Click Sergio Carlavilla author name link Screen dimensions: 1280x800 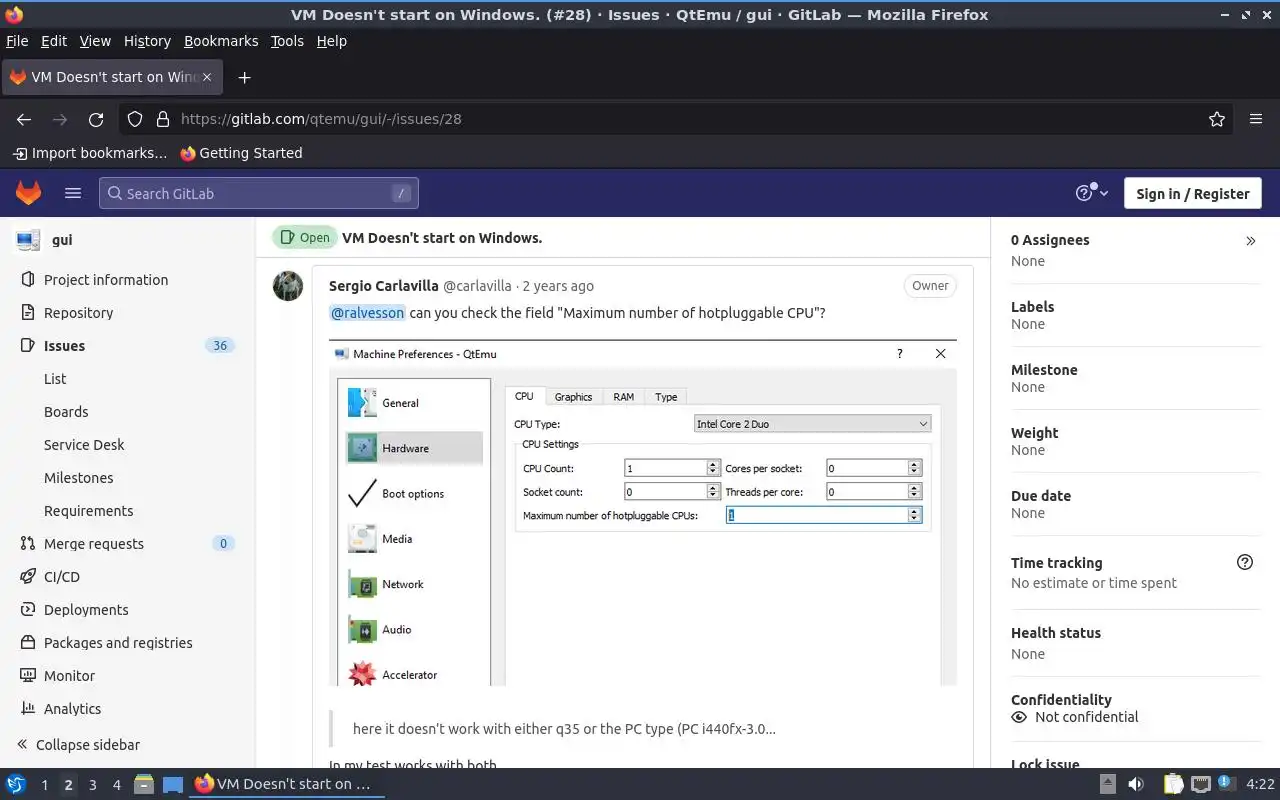tap(384, 286)
